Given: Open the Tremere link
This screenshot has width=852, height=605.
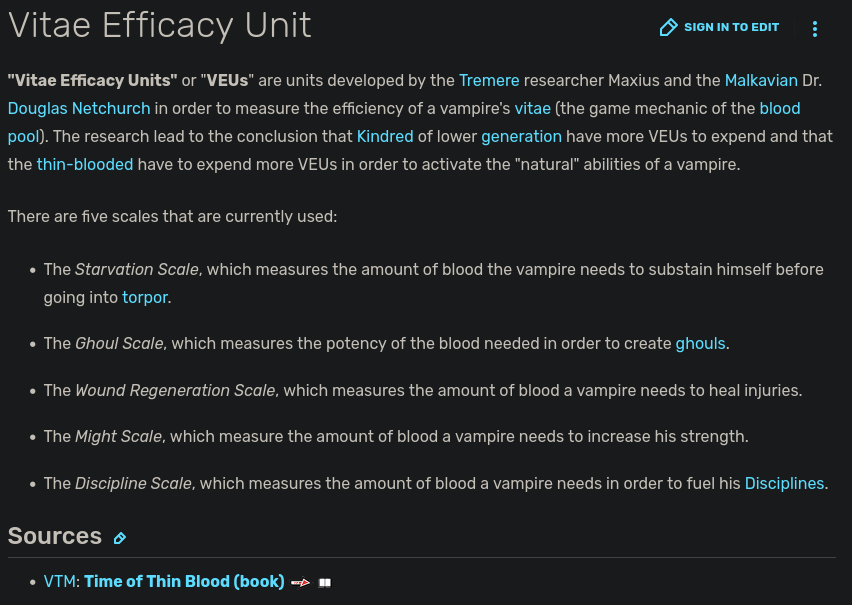Looking at the screenshot, I should point(489,80).
